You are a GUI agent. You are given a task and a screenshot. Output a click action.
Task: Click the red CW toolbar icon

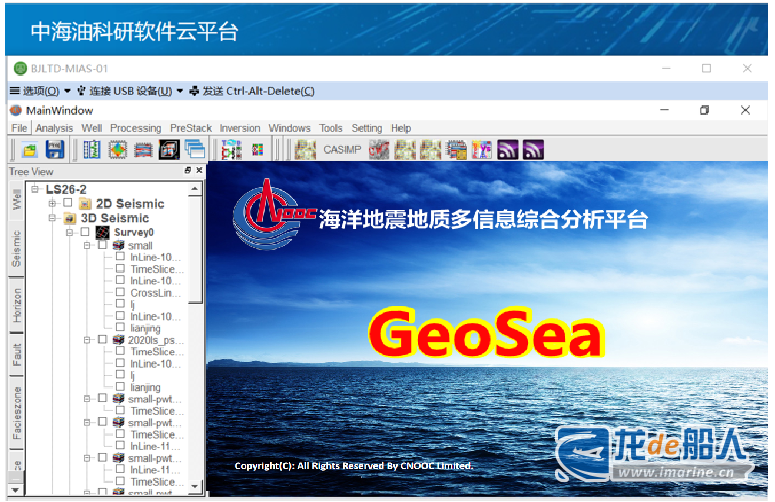379,150
